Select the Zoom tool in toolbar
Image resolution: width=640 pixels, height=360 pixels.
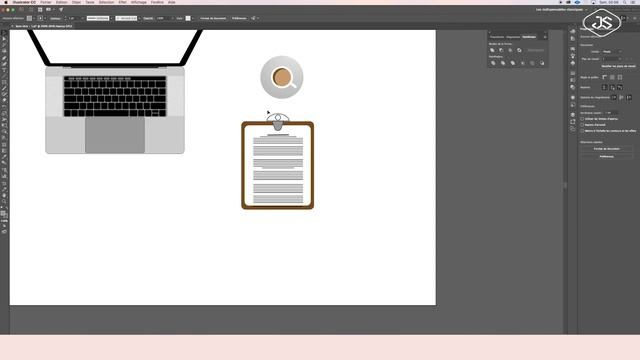coord(4,201)
